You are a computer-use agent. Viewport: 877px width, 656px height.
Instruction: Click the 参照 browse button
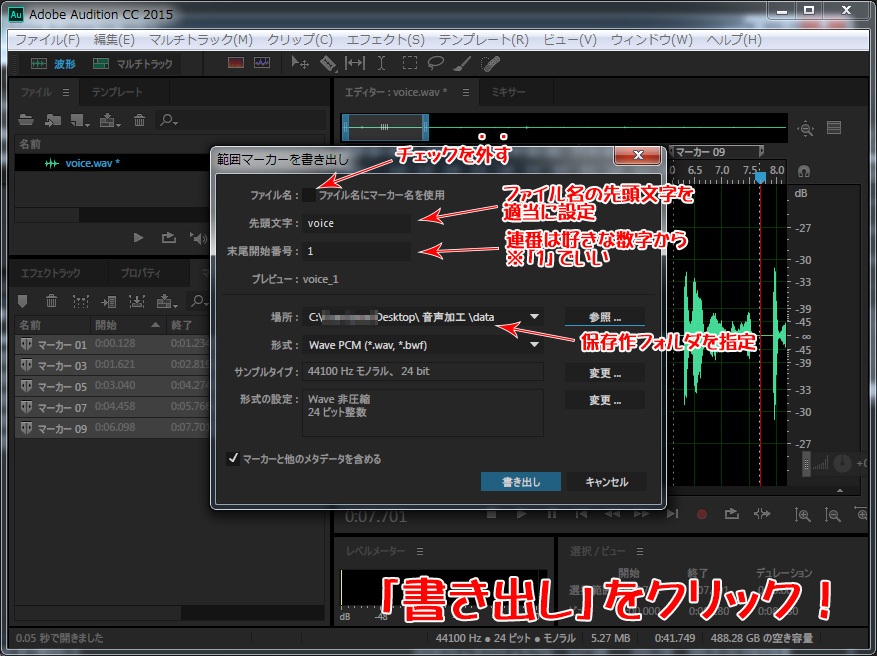[x=605, y=317]
